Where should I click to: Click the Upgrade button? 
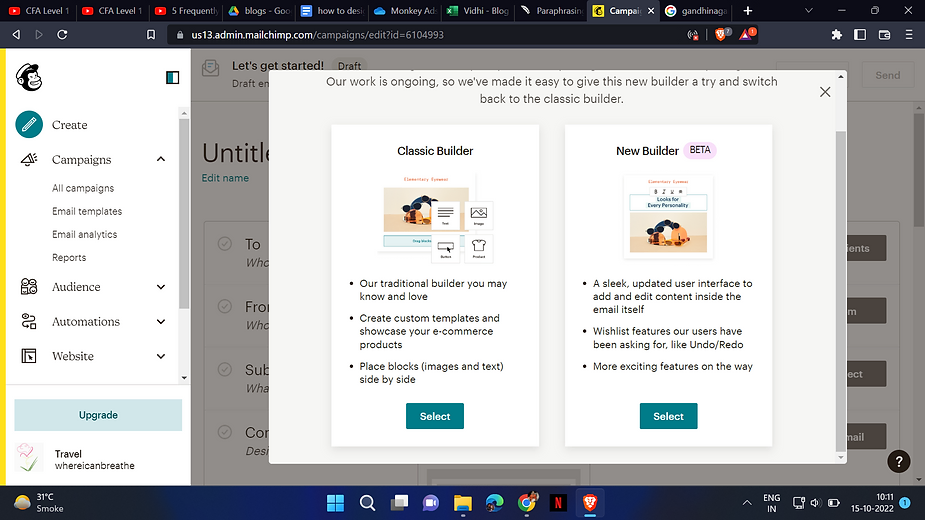[x=98, y=415]
